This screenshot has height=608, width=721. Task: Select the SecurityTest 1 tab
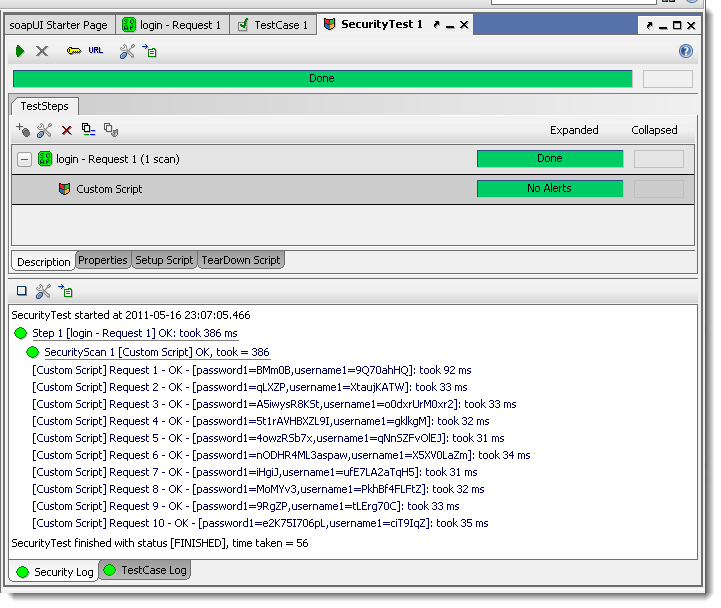(382, 24)
